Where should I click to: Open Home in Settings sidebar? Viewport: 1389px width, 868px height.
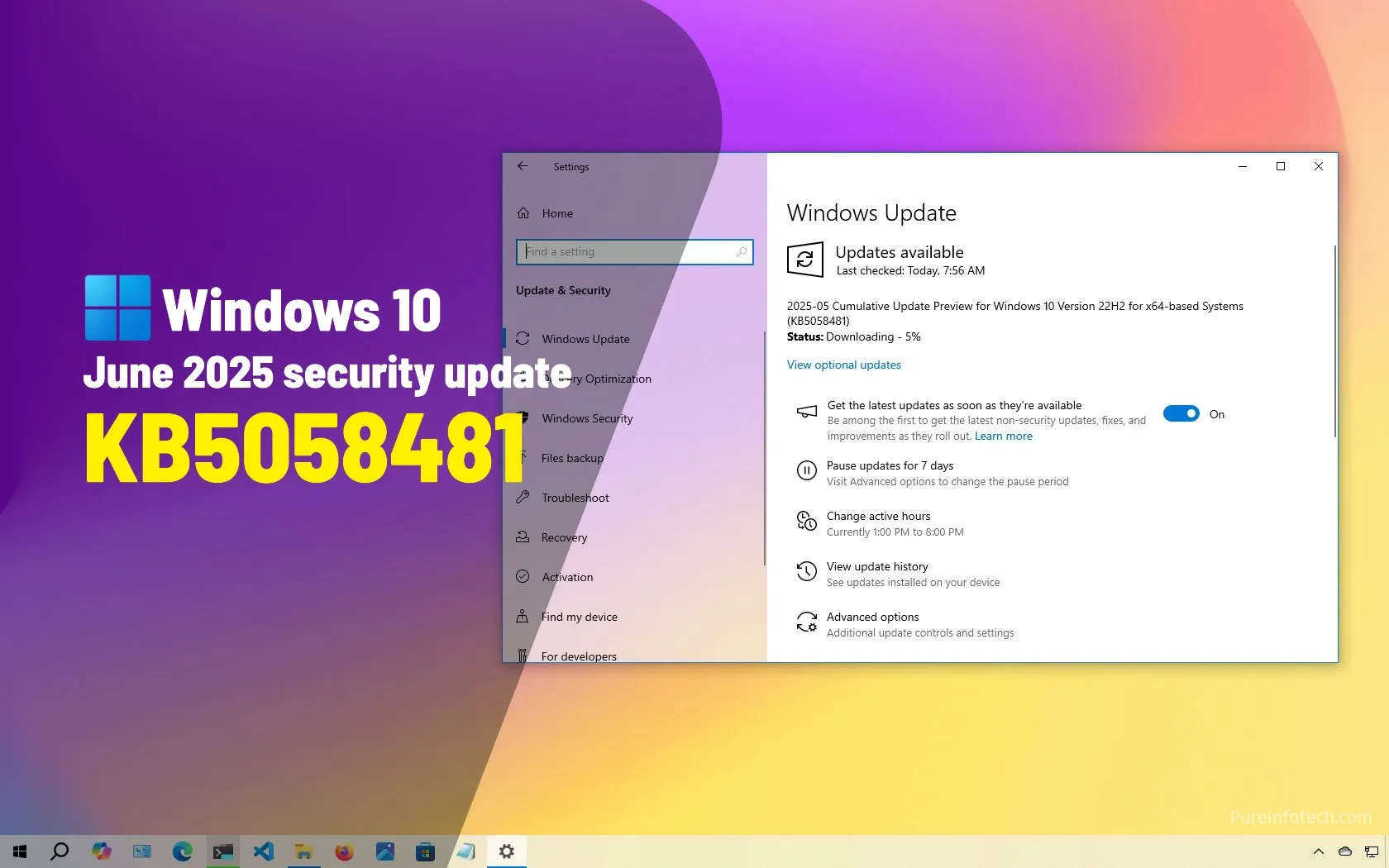pos(557,213)
